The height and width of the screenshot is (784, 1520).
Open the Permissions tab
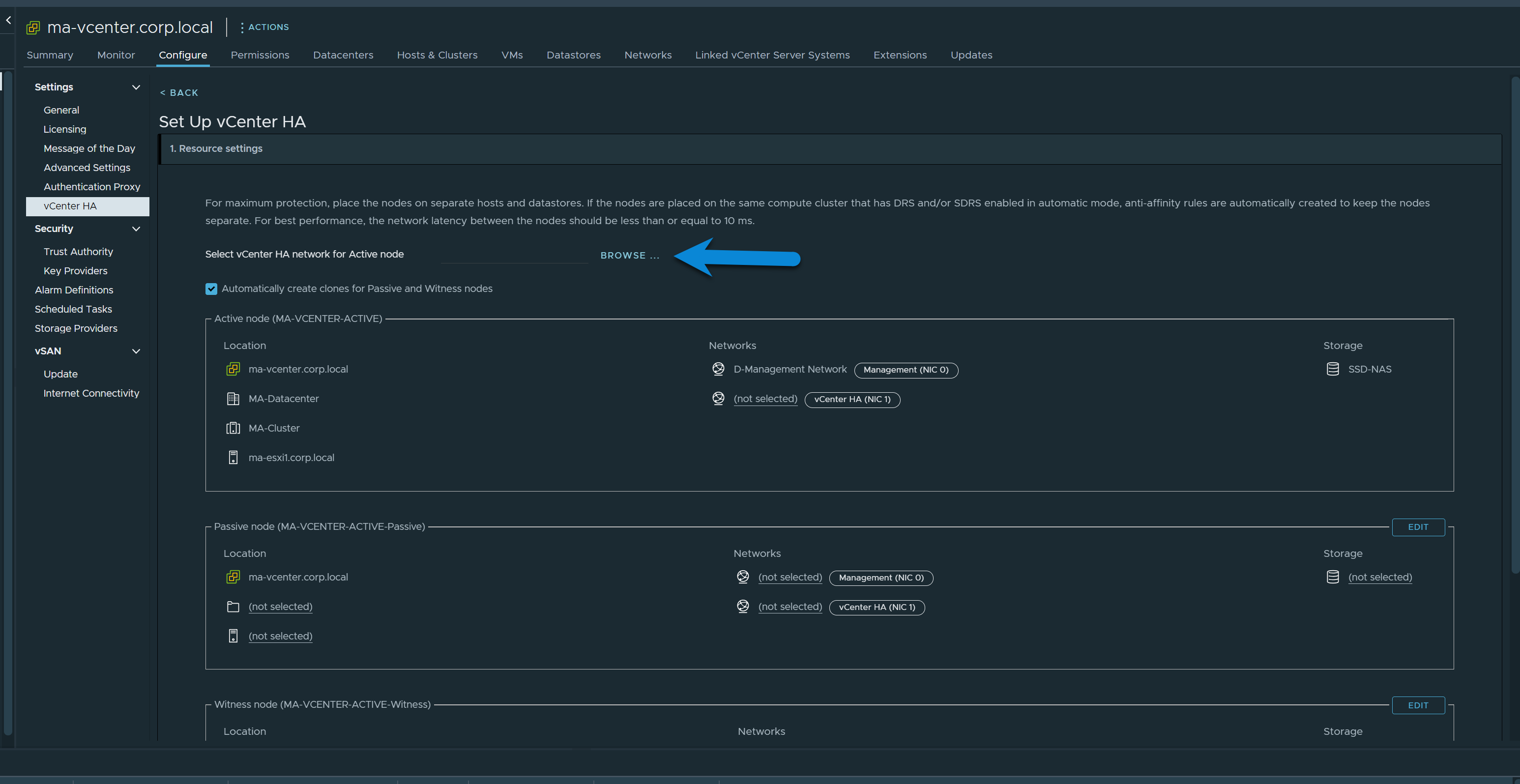coord(260,55)
